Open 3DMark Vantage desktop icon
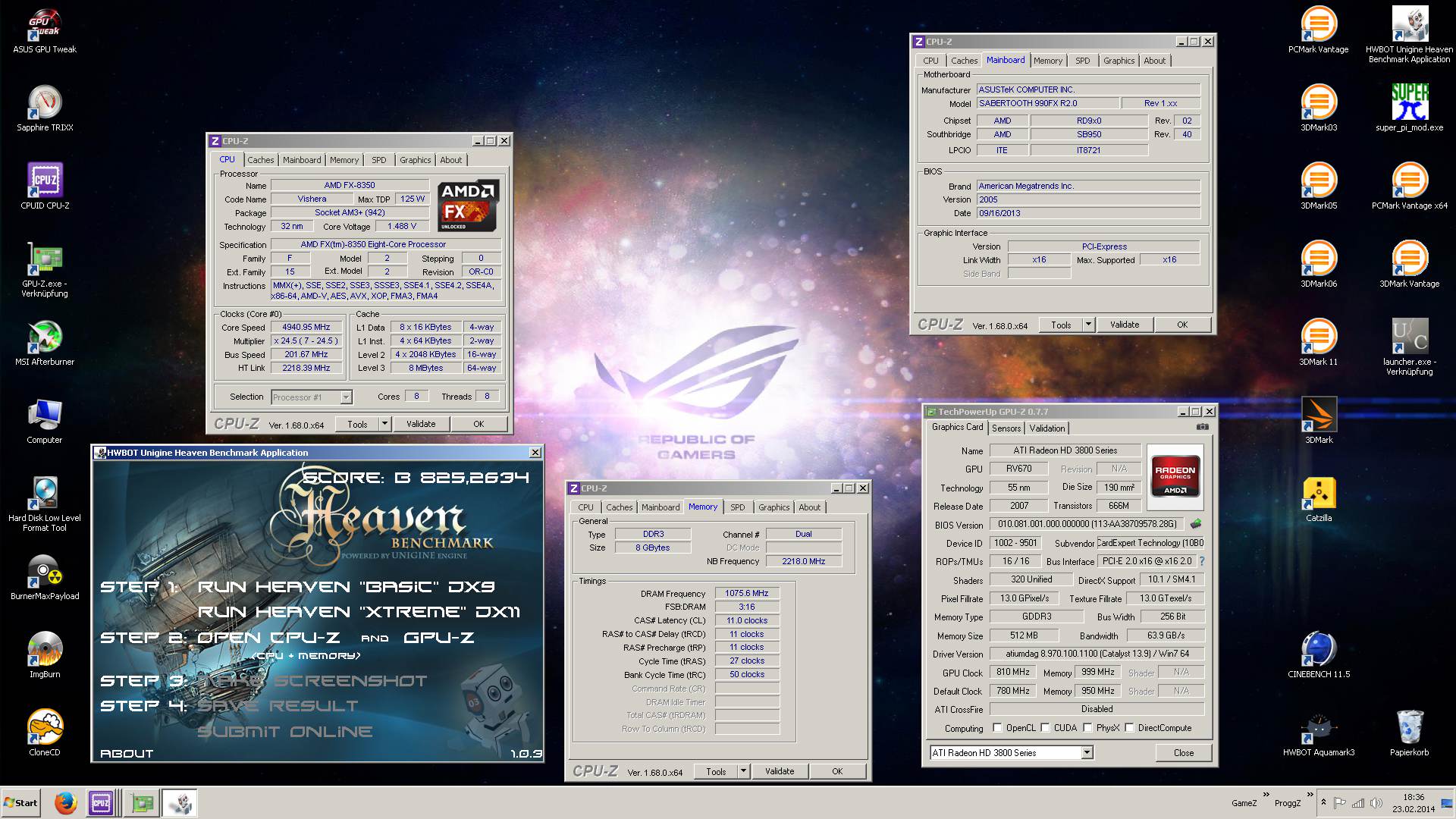The image size is (1456, 819). click(1410, 265)
